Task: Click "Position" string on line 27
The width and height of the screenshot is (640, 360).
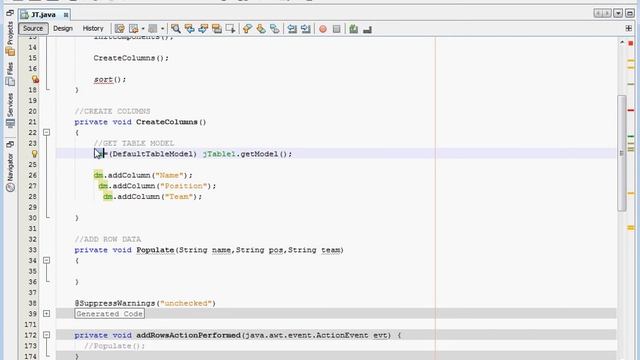Action: pyautogui.click(x=183, y=186)
